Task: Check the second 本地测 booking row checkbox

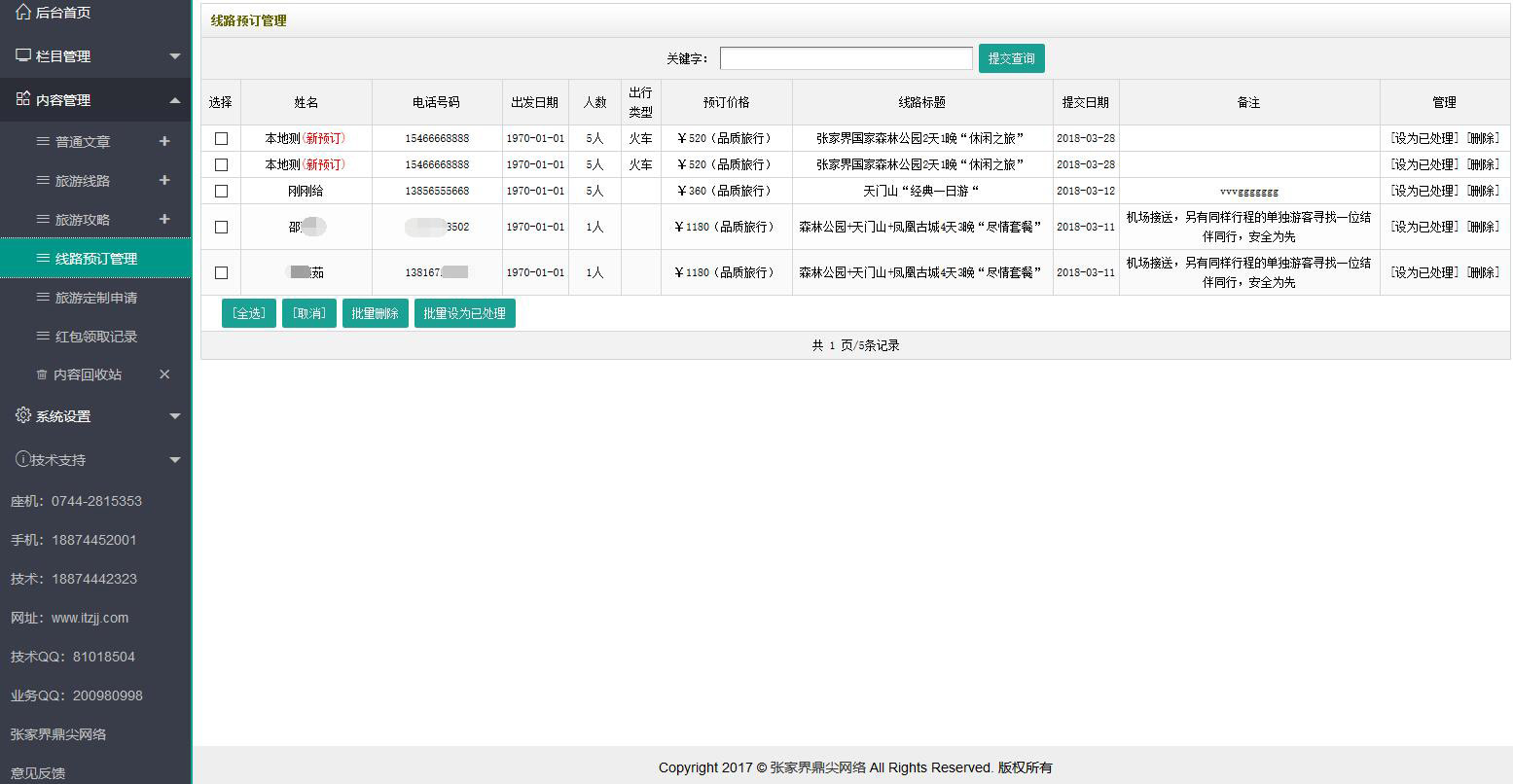Action: [221, 164]
